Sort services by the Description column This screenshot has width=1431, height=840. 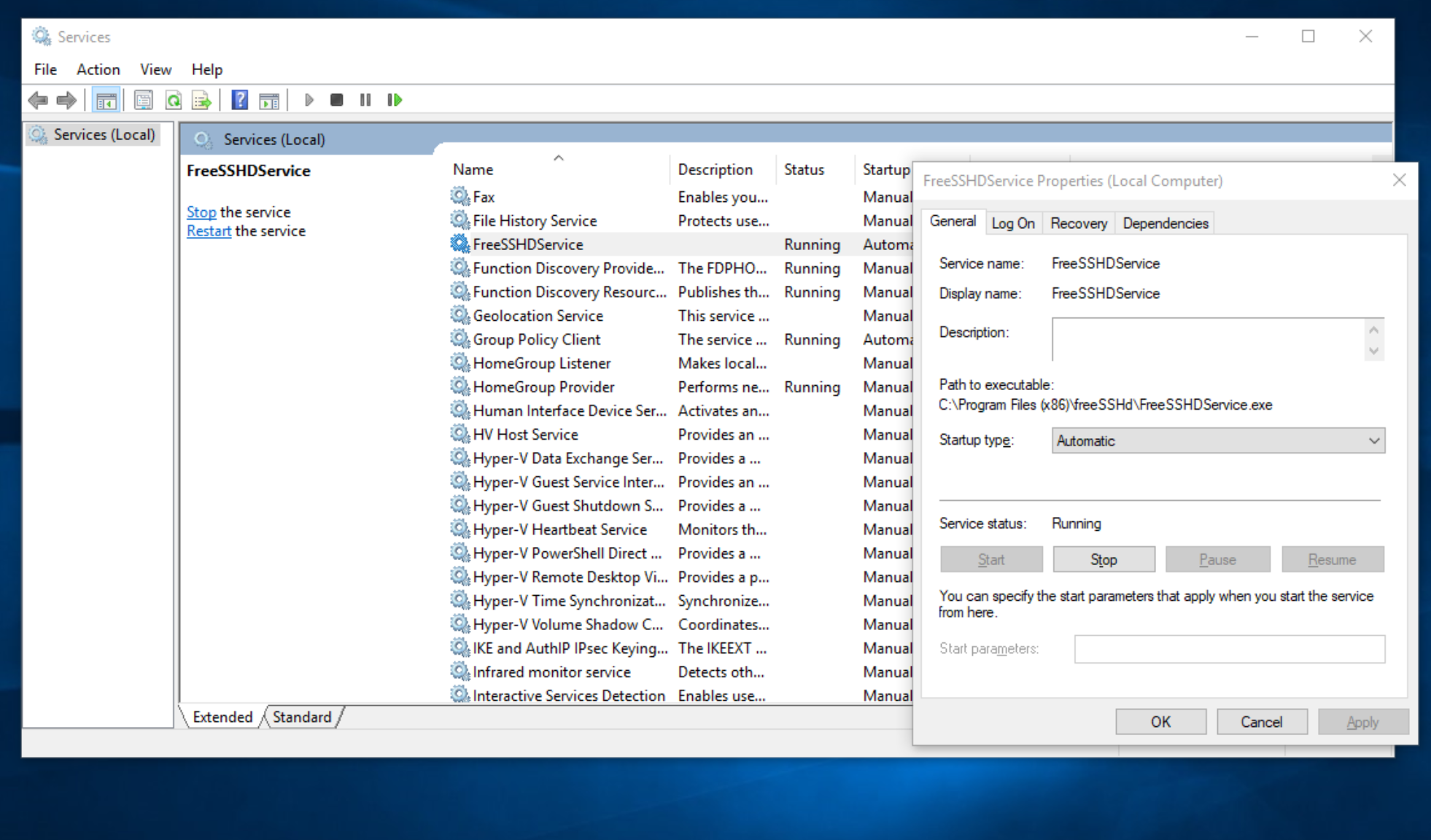(x=722, y=169)
